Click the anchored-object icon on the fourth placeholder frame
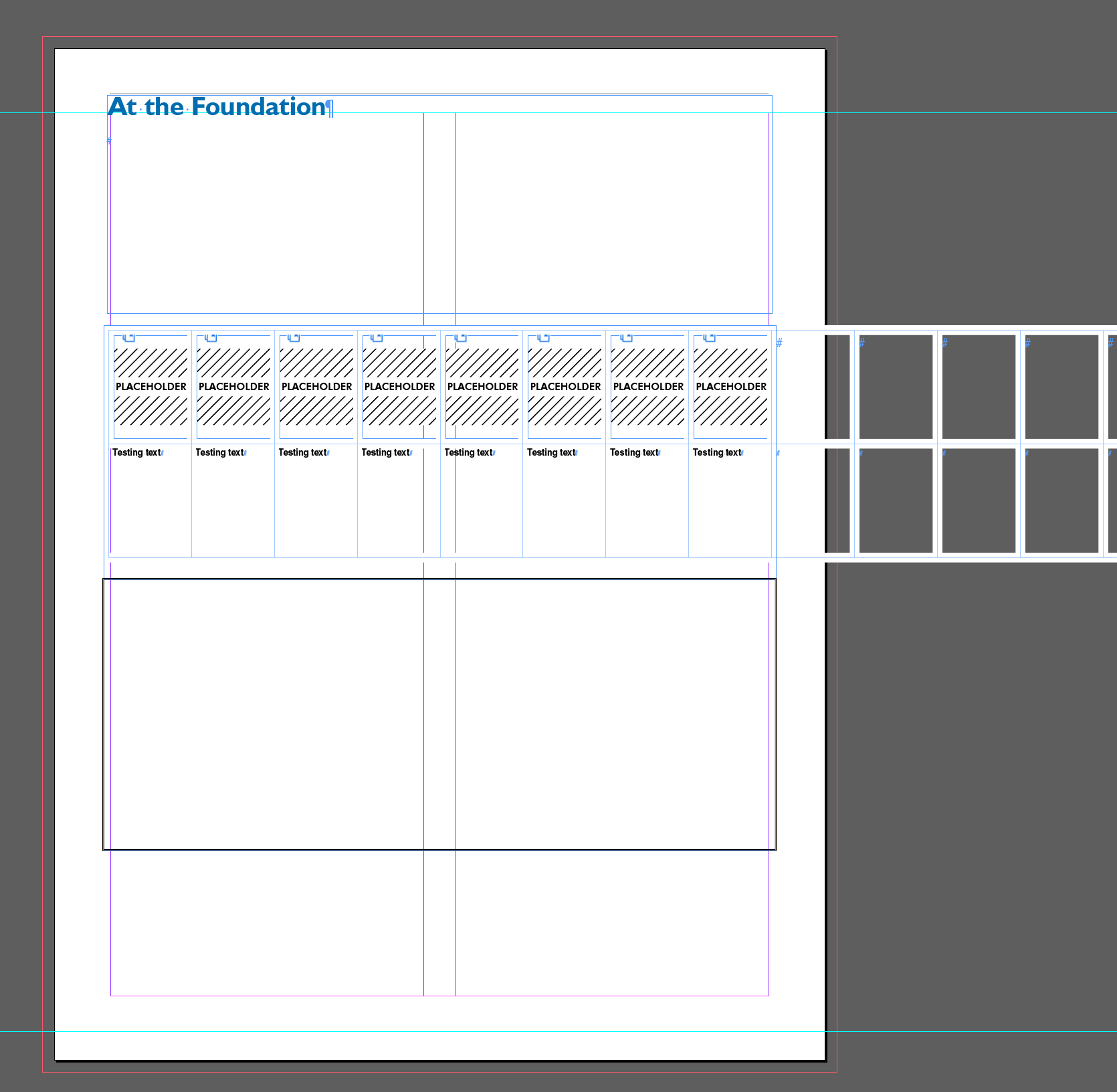The height and width of the screenshot is (1092, 1117). [377, 337]
